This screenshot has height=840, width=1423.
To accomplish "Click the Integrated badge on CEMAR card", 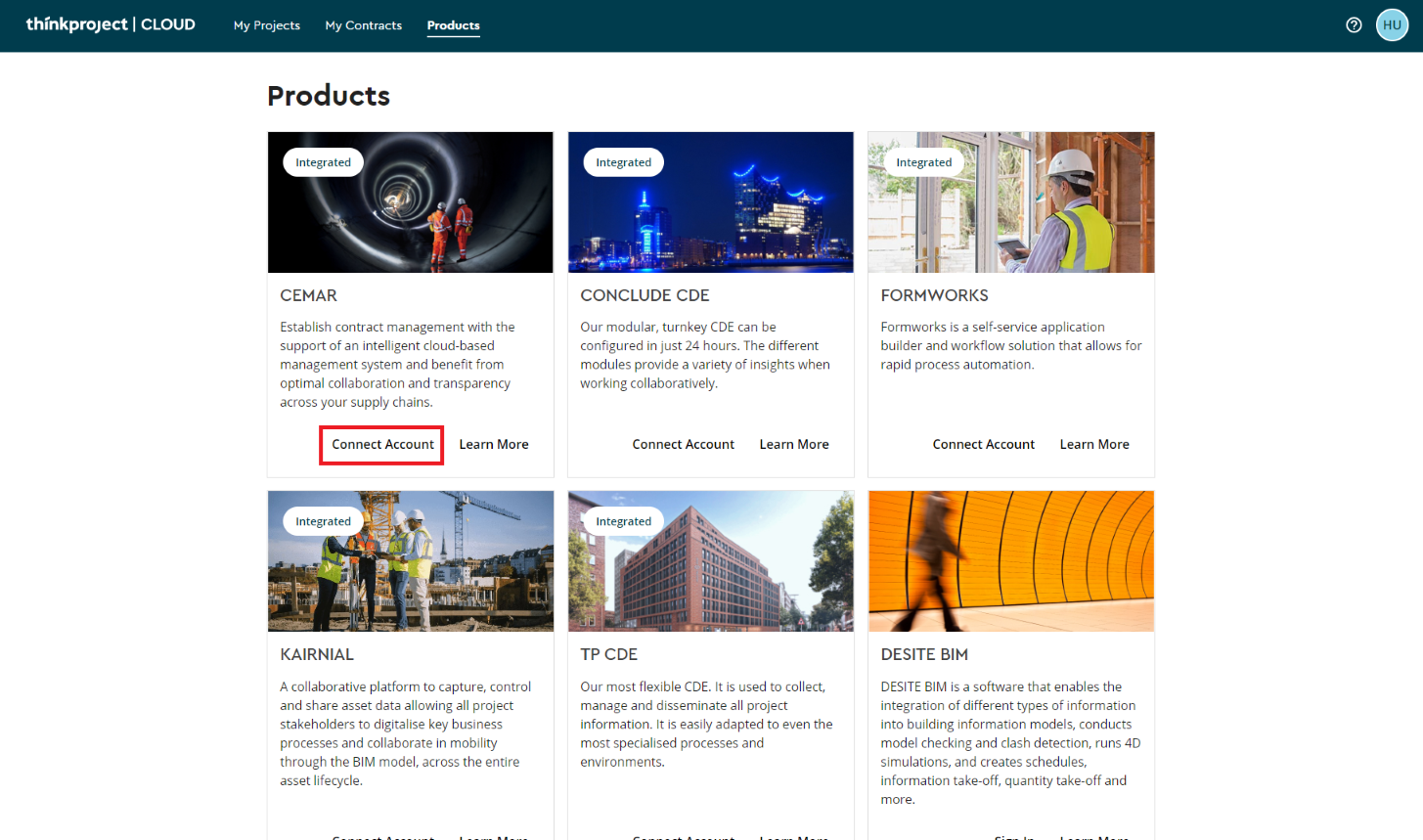I will point(324,162).
